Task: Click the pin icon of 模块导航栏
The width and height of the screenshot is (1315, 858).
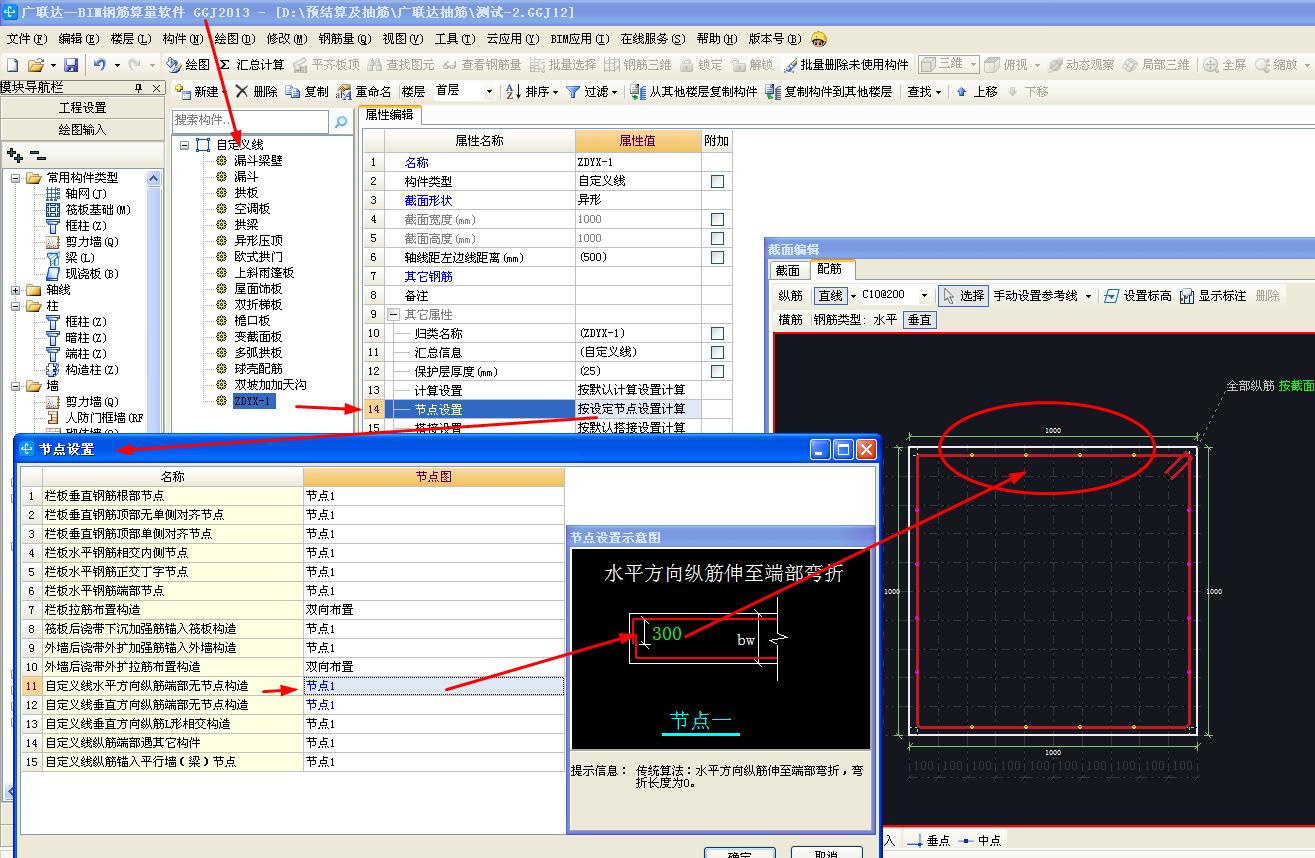Action: point(139,87)
